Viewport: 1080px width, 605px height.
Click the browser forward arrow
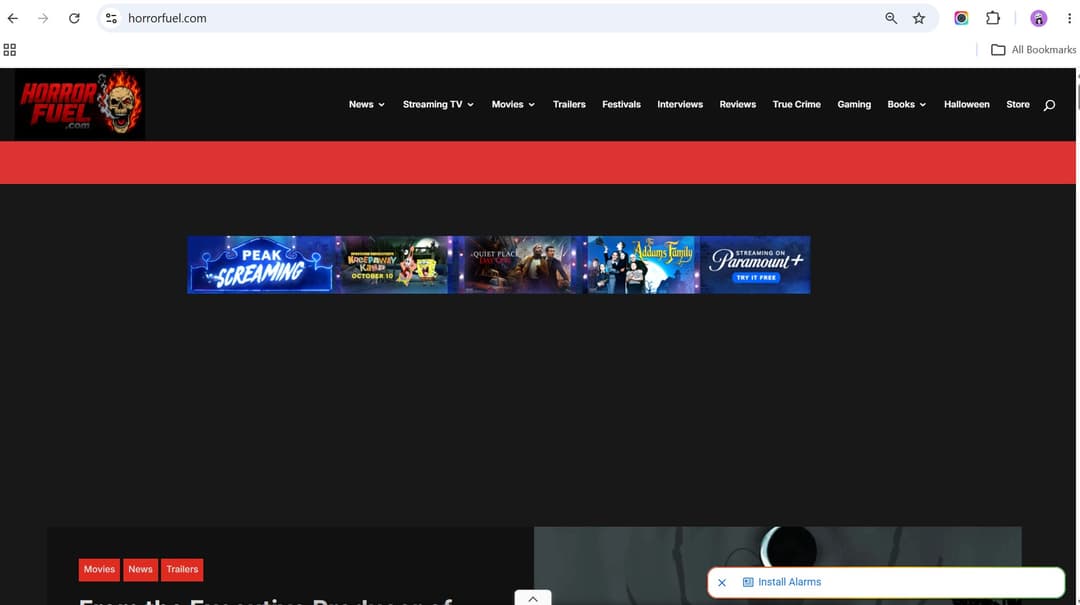(43, 19)
